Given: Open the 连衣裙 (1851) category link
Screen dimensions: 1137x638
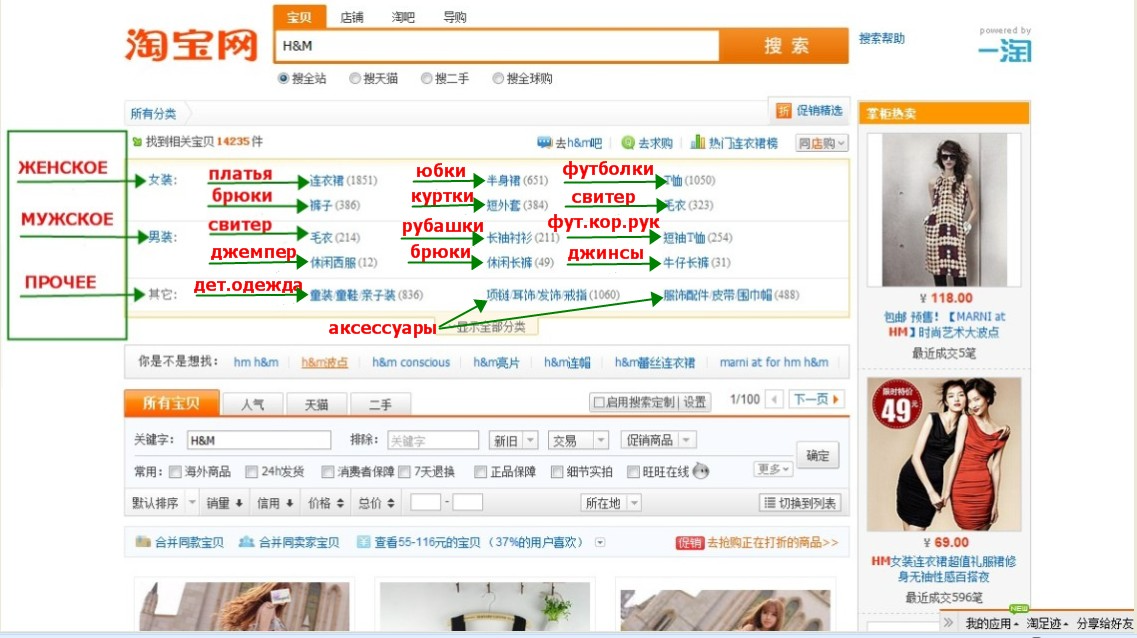Looking at the screenshot, I should pyautogui.click(x=343, y=181).
